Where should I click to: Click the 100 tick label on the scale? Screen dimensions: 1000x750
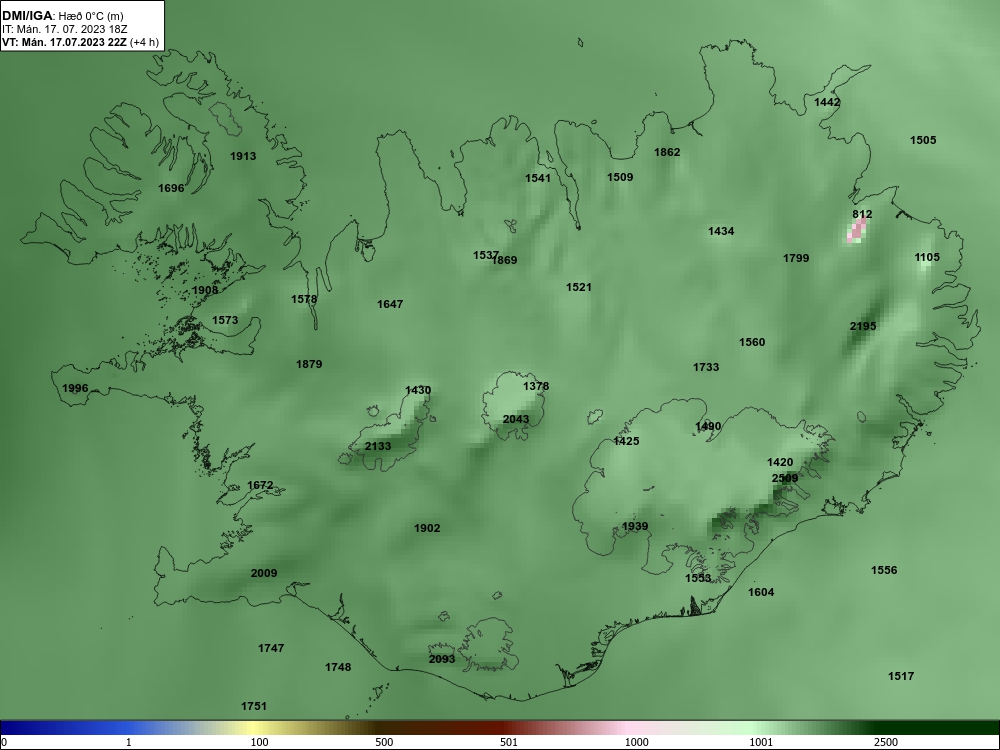260,742
